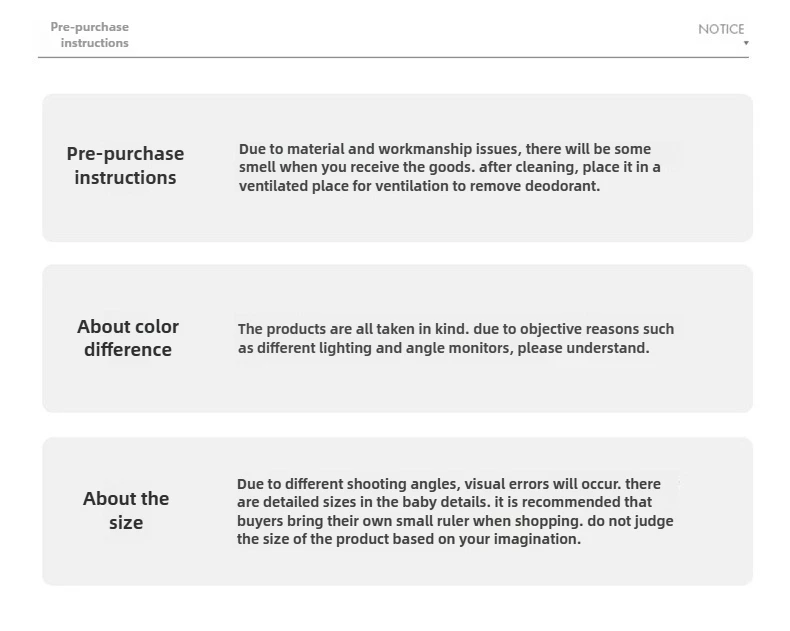Click the NOTICE label at top right
Screen dimensions: 790x631
pyautogui.click(x=721, y=29)
